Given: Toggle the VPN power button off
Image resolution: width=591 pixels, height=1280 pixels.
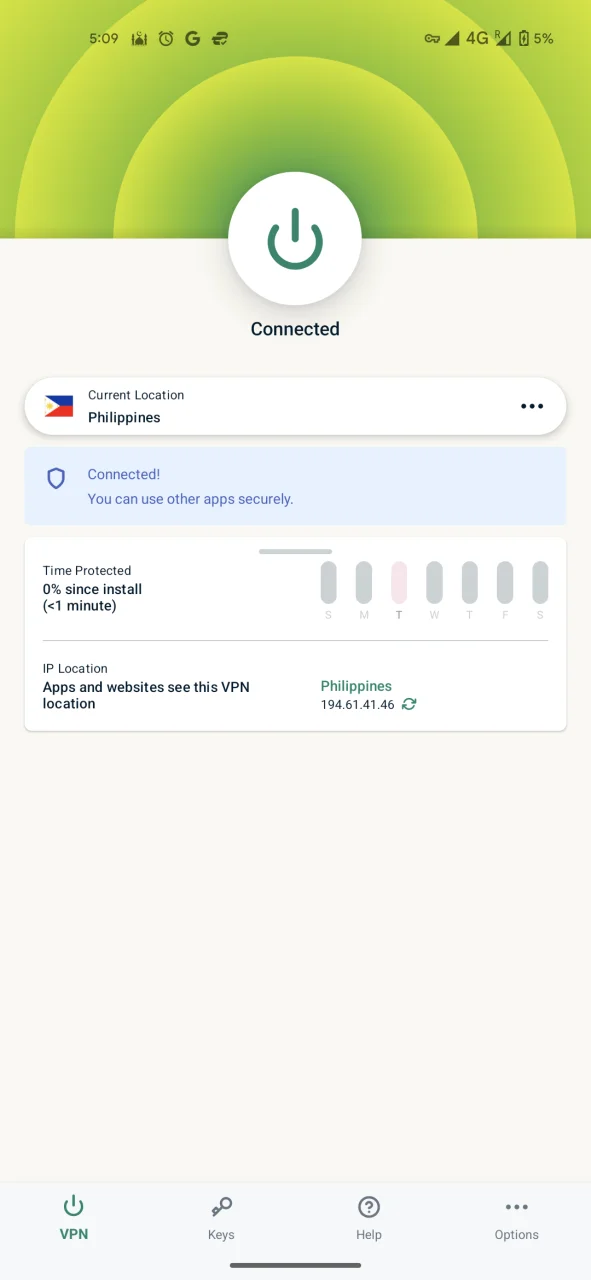Looking at the screenshot, I should click(x=295, y=239).
